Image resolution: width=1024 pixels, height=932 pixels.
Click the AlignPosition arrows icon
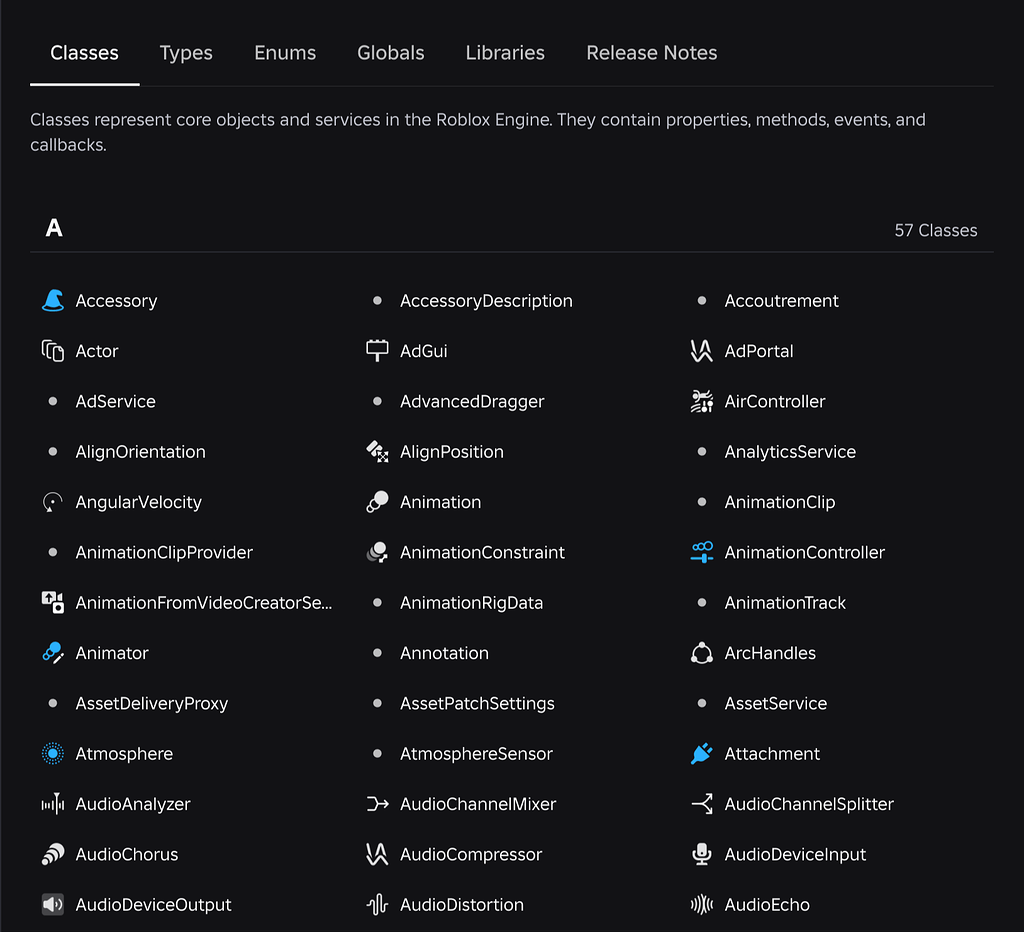(377, 452)
